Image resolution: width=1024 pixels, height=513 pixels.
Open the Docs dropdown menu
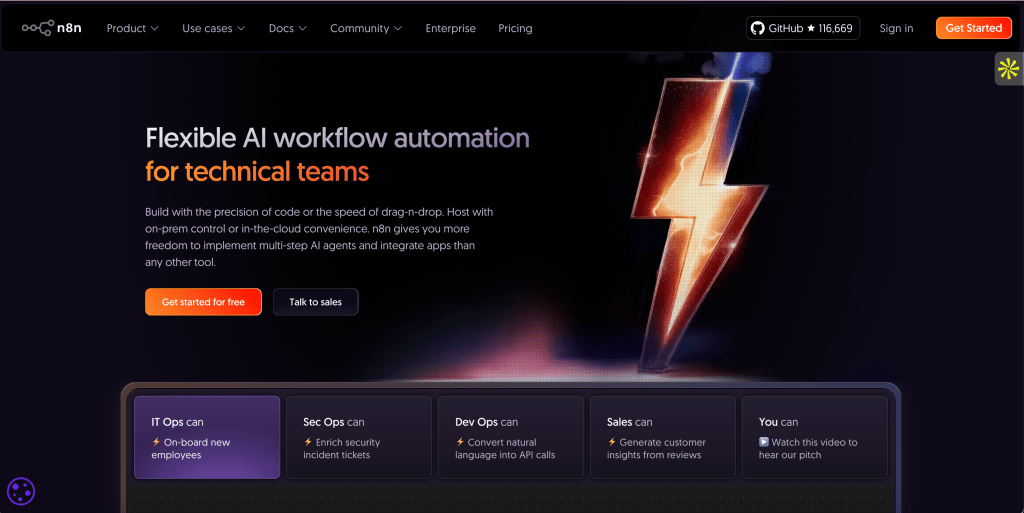pos(287,28)
